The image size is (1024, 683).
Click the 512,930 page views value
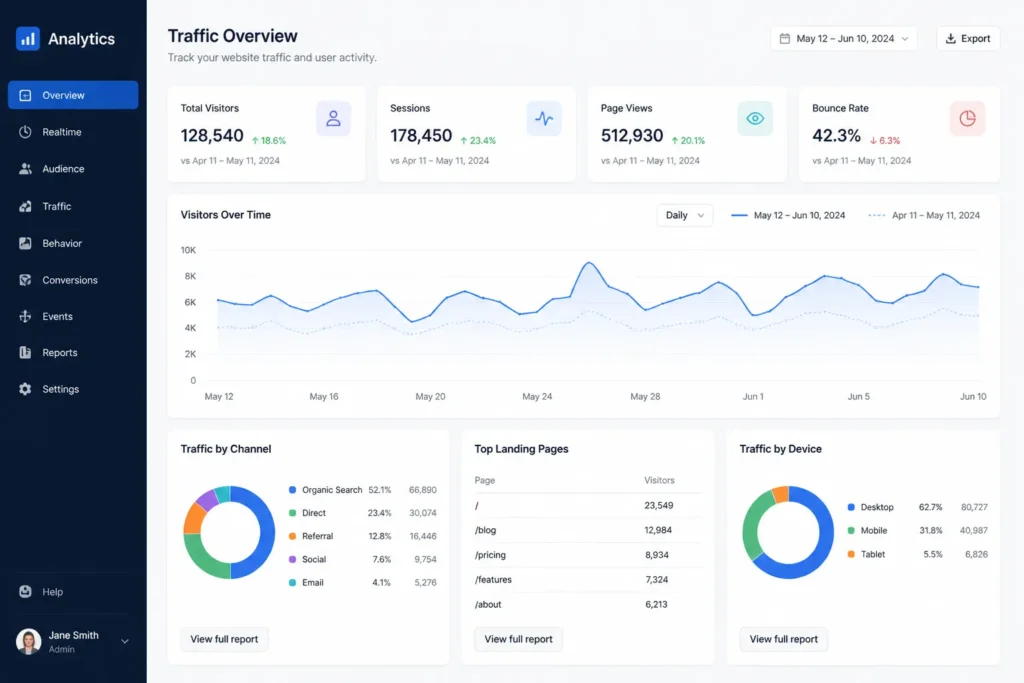point(632,136)
